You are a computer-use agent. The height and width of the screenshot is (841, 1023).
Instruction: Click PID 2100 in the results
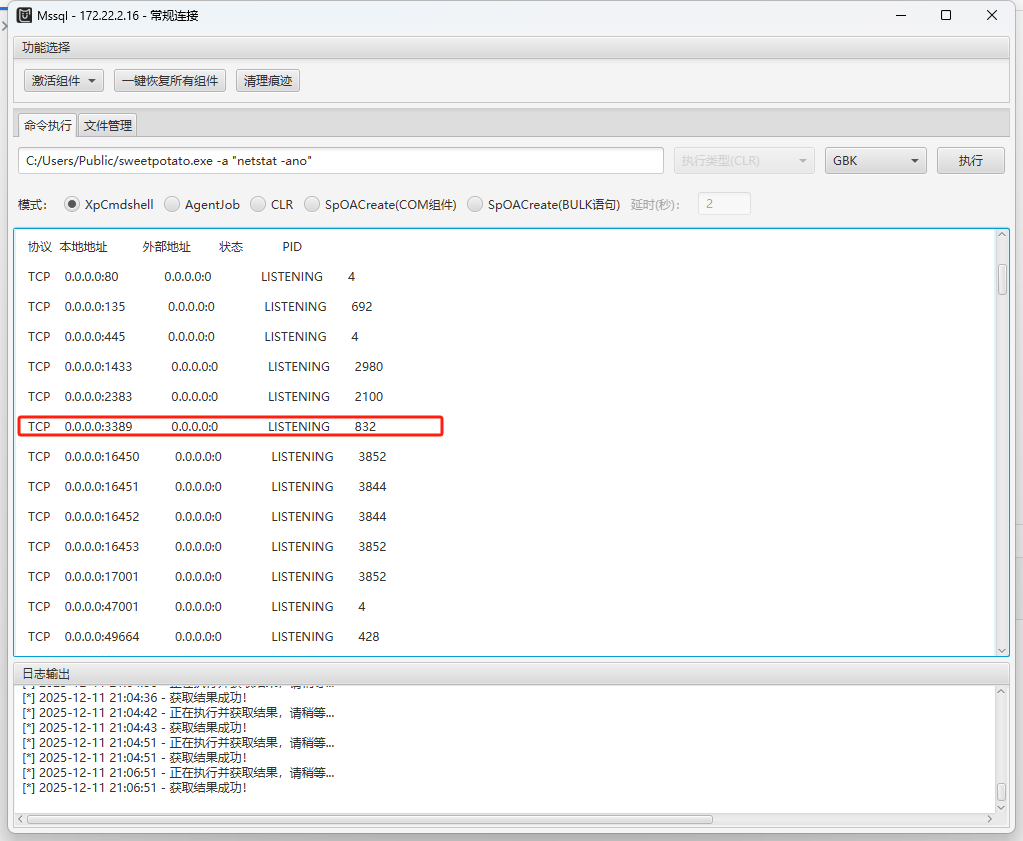click(369, 397)
